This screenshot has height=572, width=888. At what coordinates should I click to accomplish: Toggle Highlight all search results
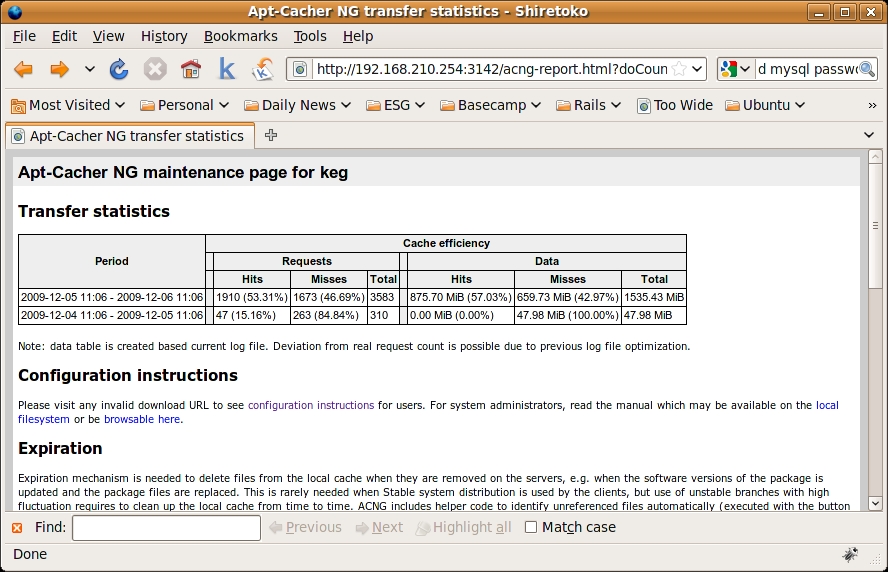pos(463,527)
